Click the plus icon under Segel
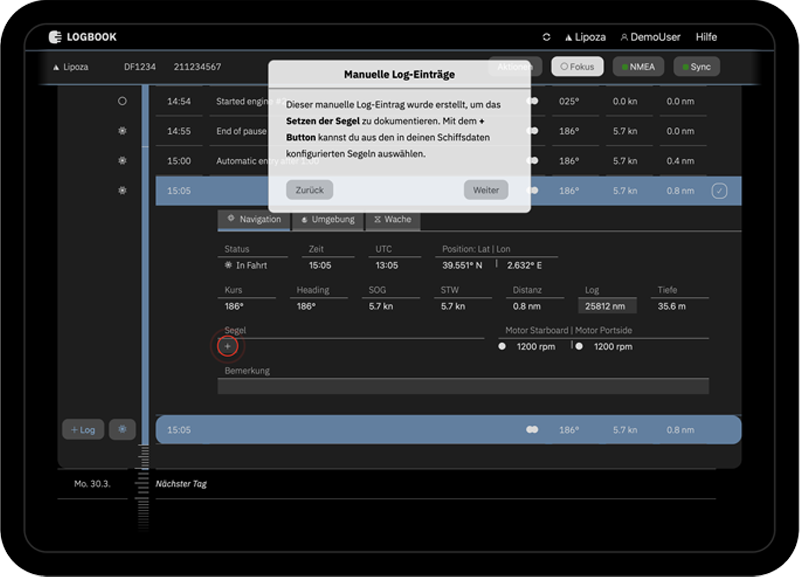The width and height of the screenshot is (800, 577). click(x=227, y=346)
